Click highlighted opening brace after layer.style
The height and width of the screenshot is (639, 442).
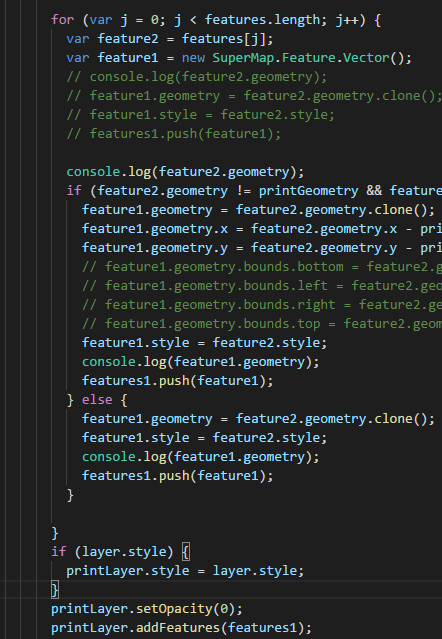(185, 552)
